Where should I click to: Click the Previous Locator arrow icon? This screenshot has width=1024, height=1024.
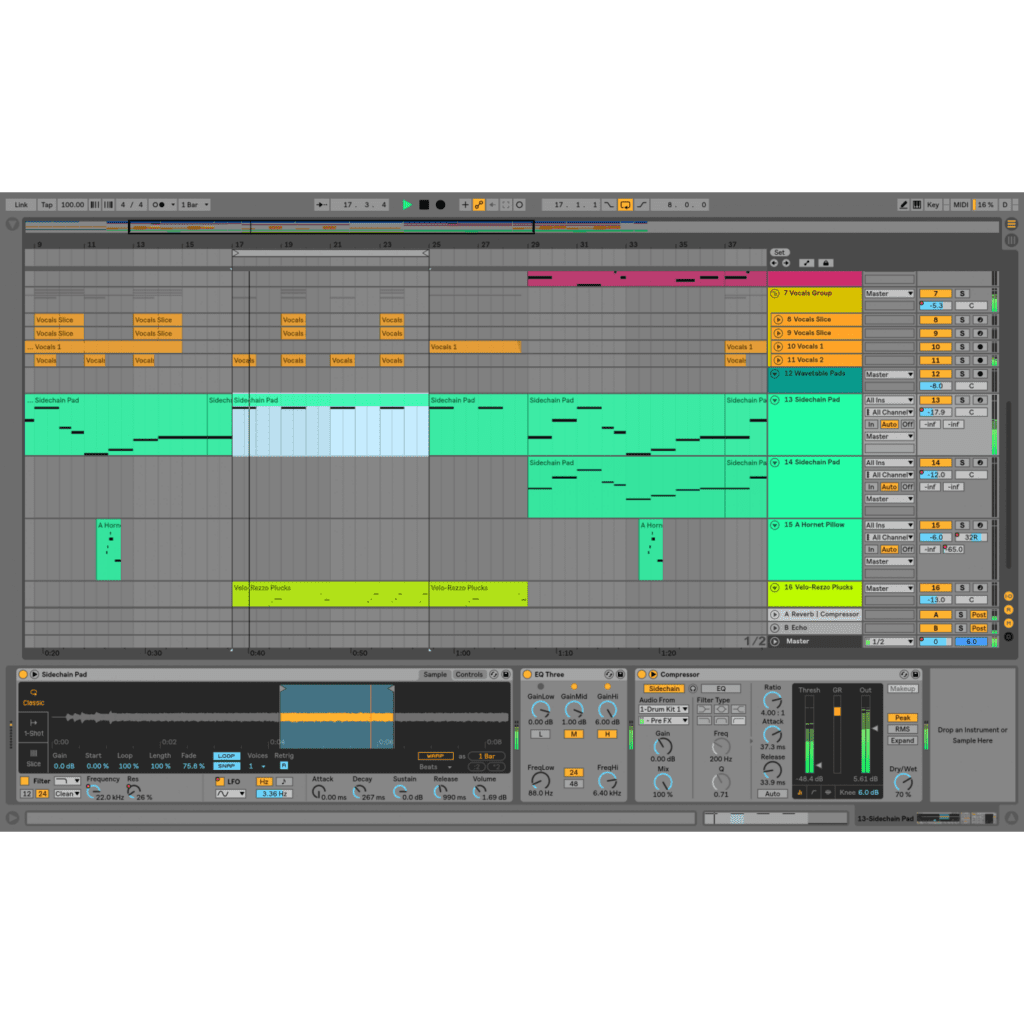click(x=774, y=263)
